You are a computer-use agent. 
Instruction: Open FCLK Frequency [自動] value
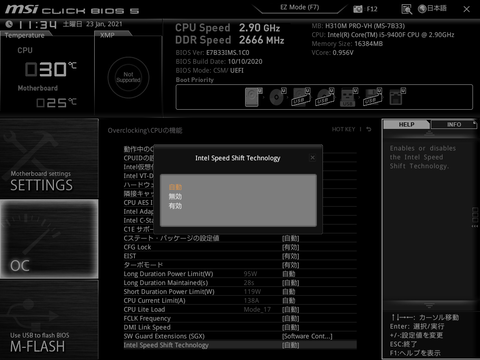(x=290, y=318)
